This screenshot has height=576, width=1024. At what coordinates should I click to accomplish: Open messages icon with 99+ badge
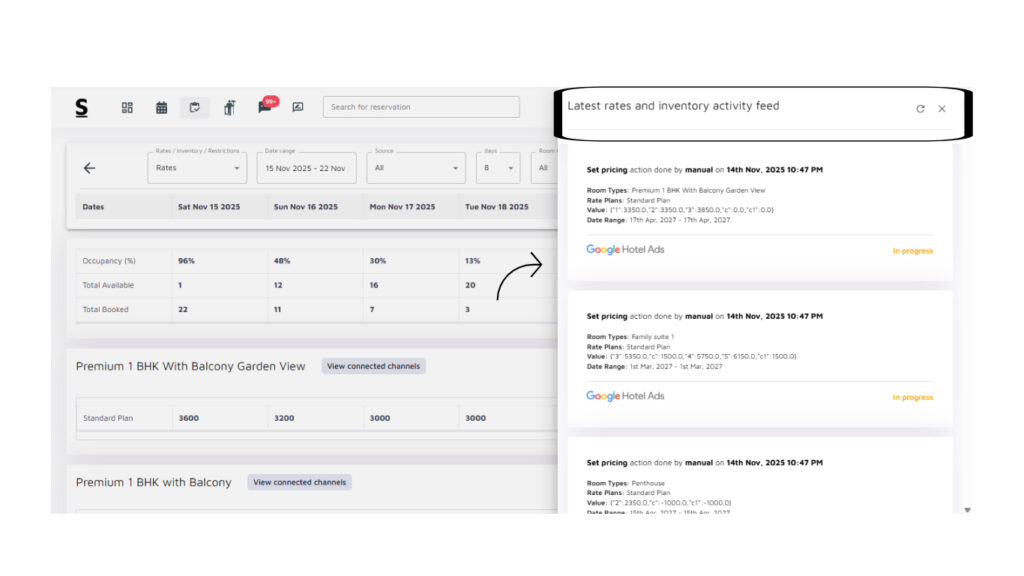(265, 106)
